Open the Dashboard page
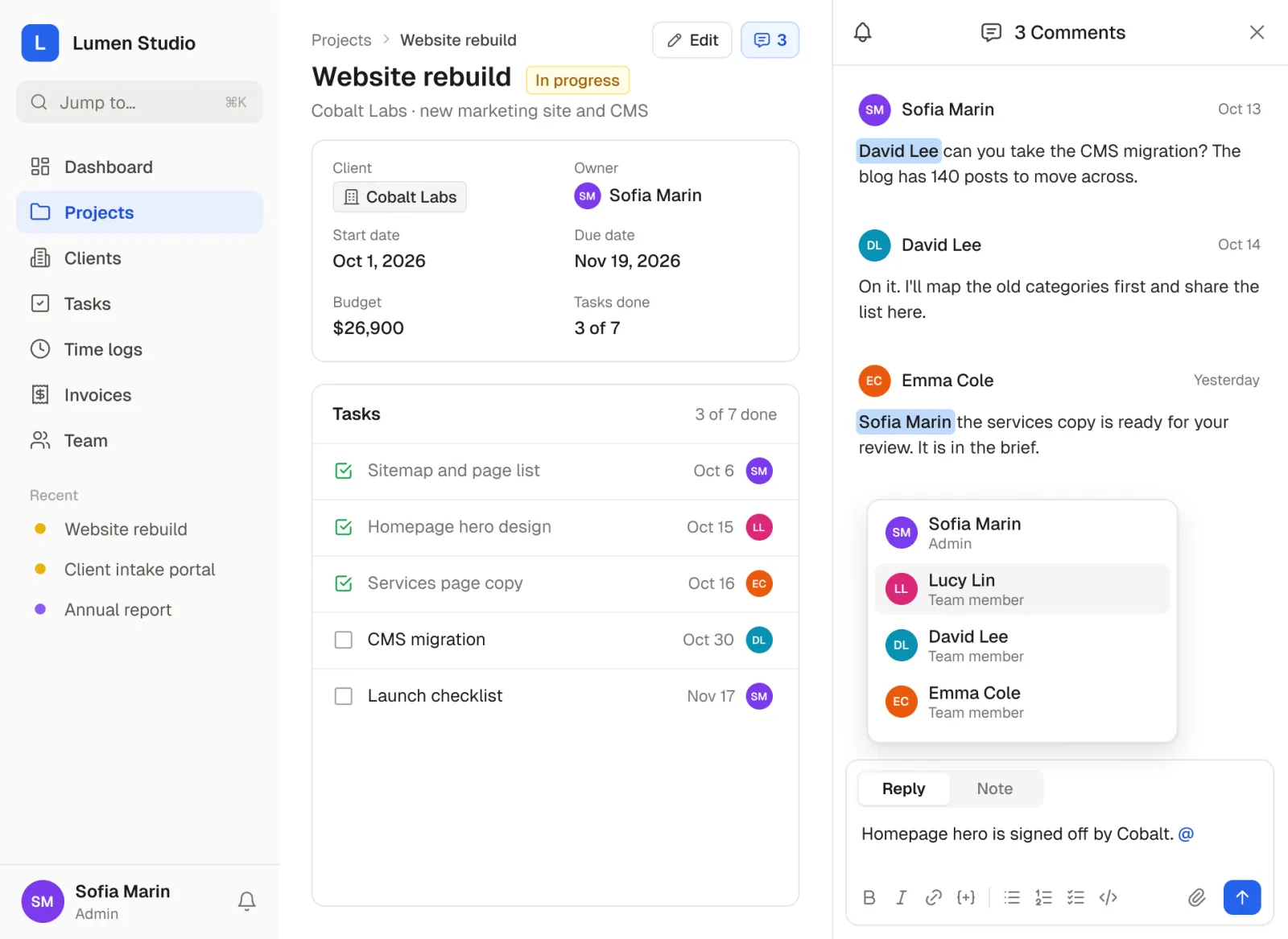This screenshot has width=1288, height=939. point(139,167)
